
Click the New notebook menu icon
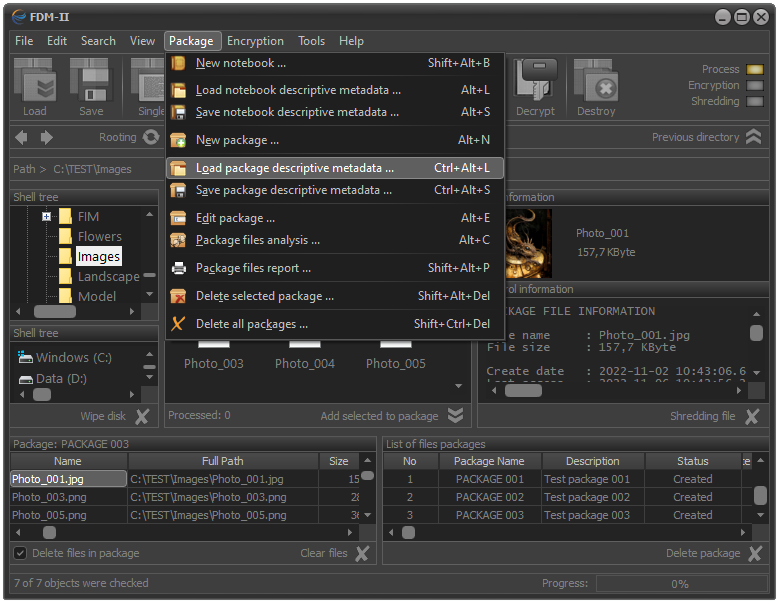tap(178, 63)
